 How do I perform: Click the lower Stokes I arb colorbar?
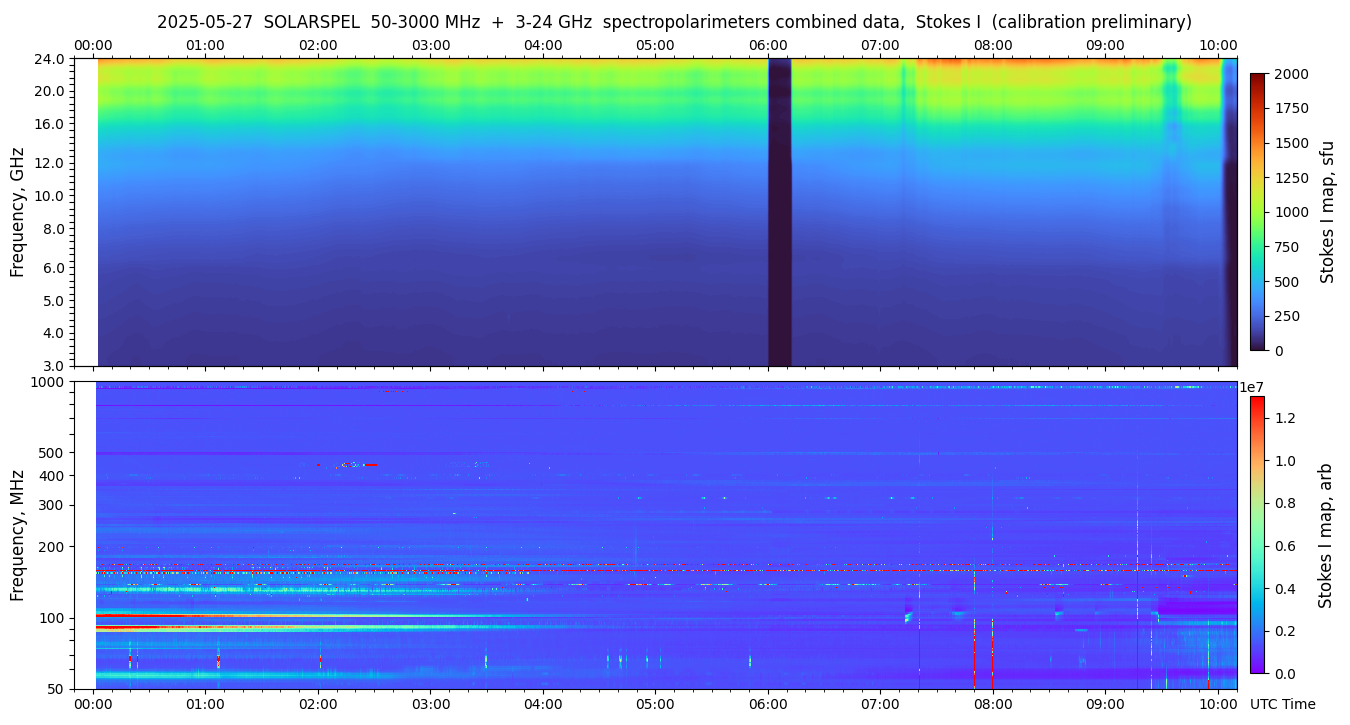1257,535
